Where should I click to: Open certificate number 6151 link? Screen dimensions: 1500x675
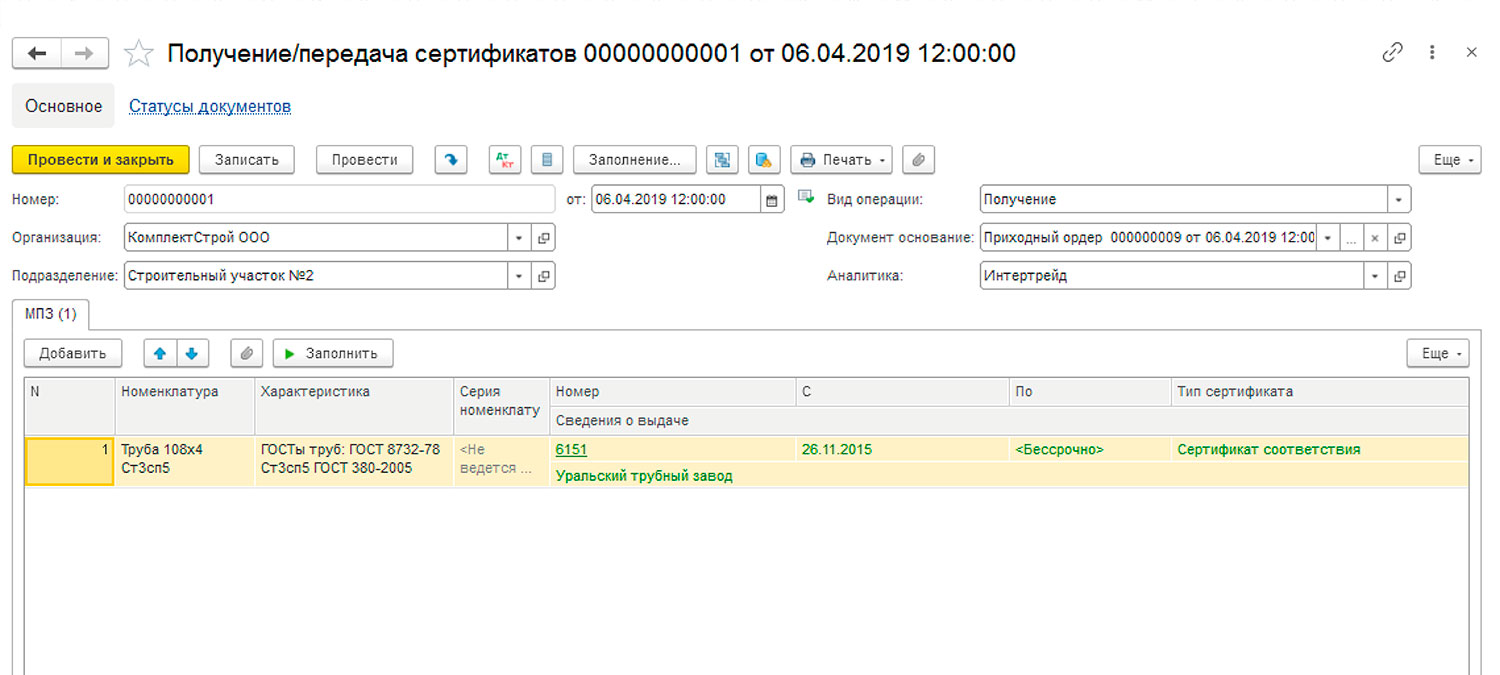[571, 450]
